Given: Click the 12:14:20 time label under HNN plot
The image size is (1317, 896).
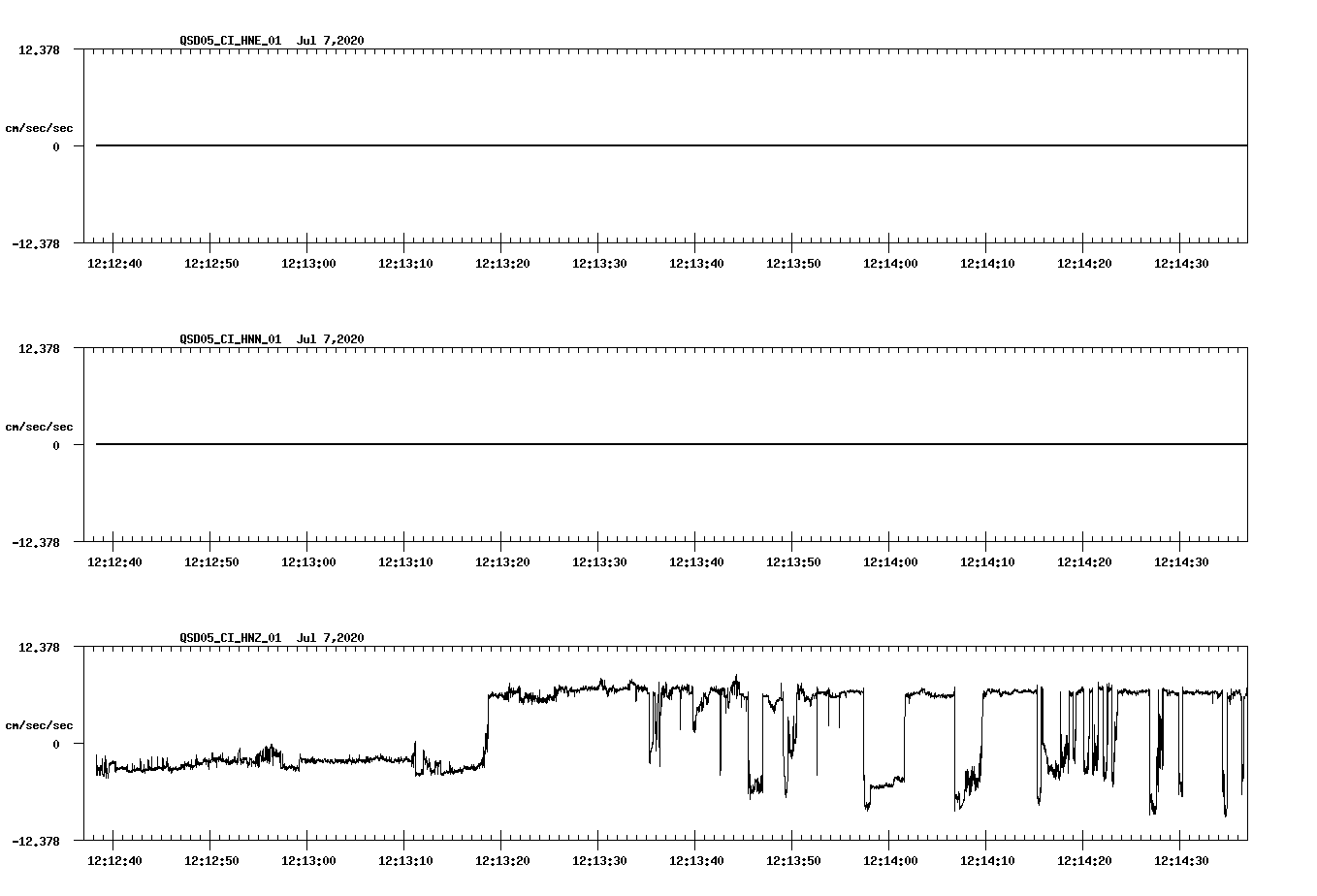Looking at the screenshot, I should (x=1084, y=562).
